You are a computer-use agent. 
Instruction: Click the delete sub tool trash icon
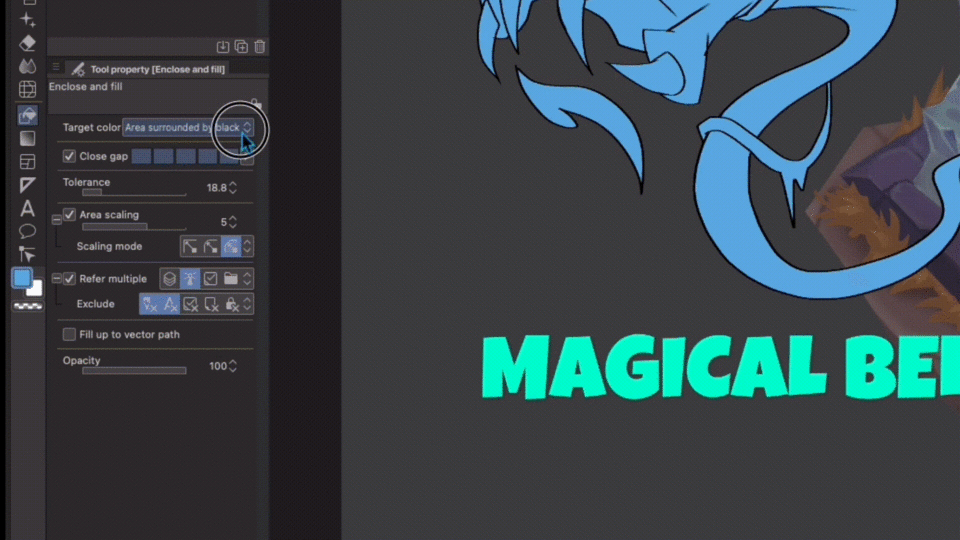pos(260,47)
